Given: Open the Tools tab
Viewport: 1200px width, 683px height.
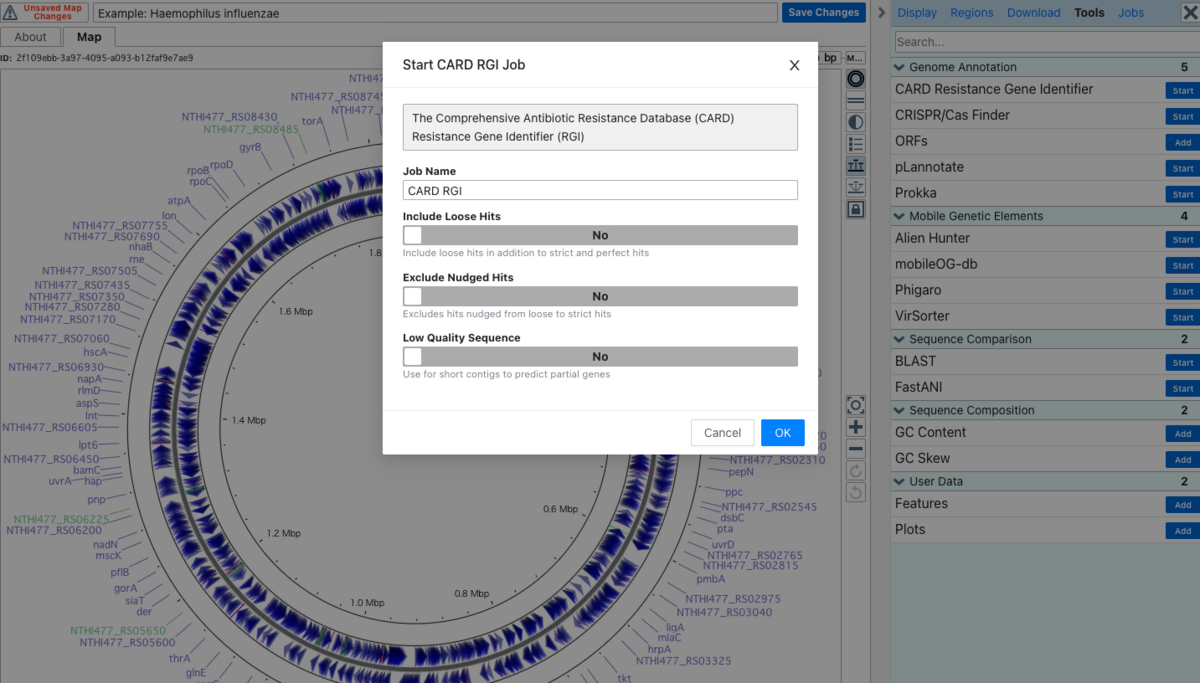Looking at the screenshot, I should point(1089,13).
